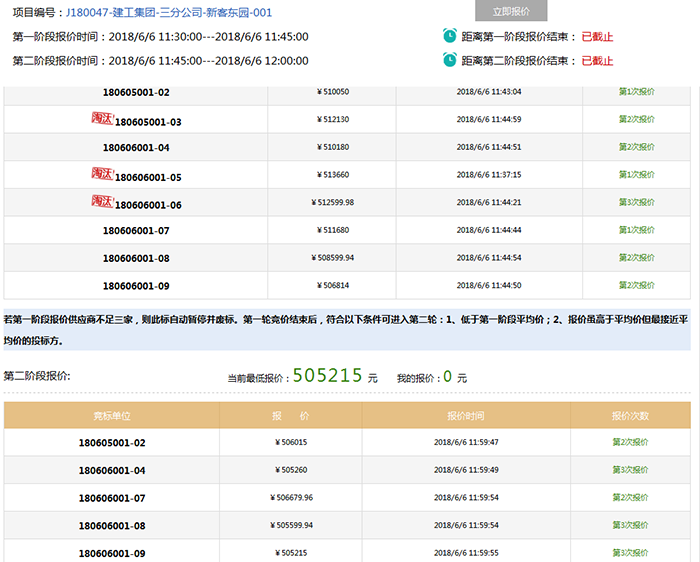Click time 2018/6/6 11:59:55

tap(466, 553)
